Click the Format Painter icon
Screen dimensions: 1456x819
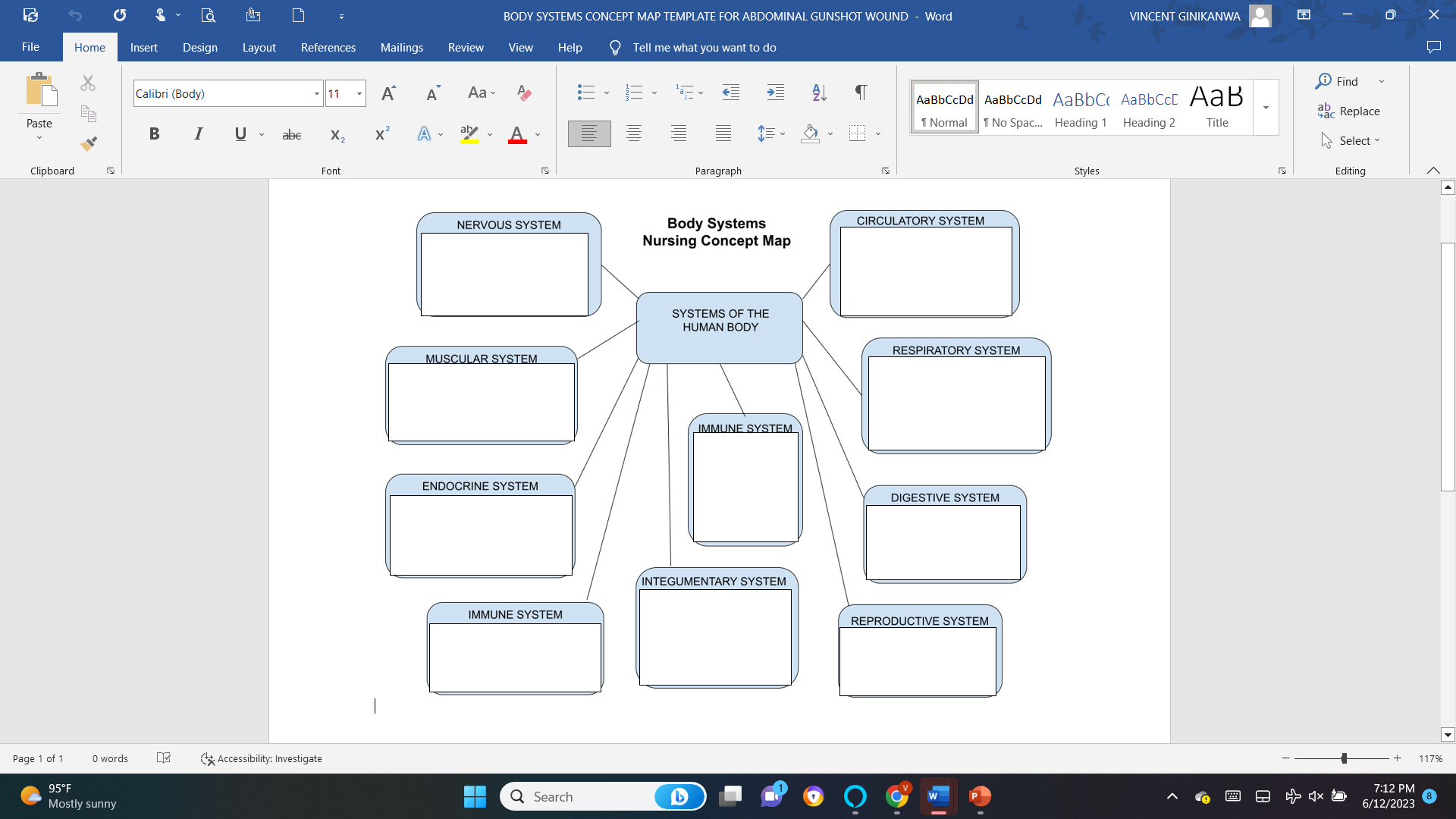pos(88,142)
